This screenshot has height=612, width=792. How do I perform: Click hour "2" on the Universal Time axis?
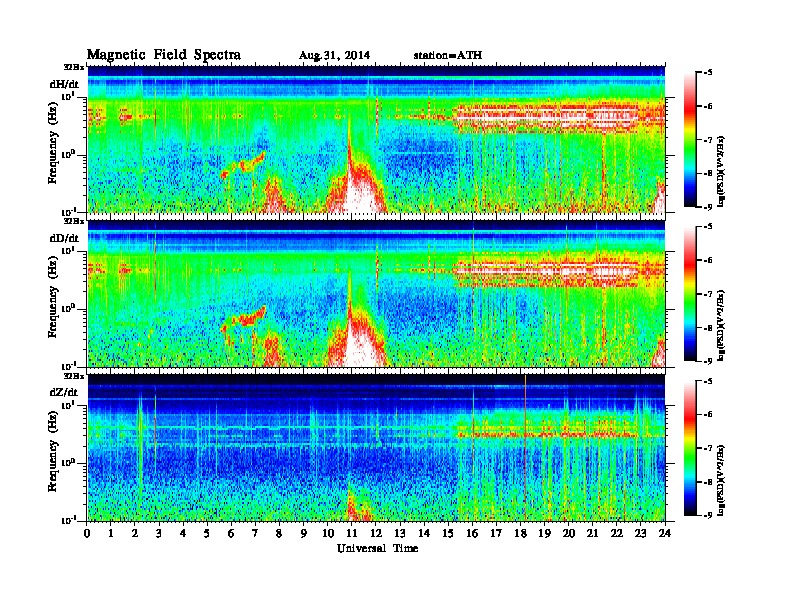pyautogui.click(x=135, y=533)
